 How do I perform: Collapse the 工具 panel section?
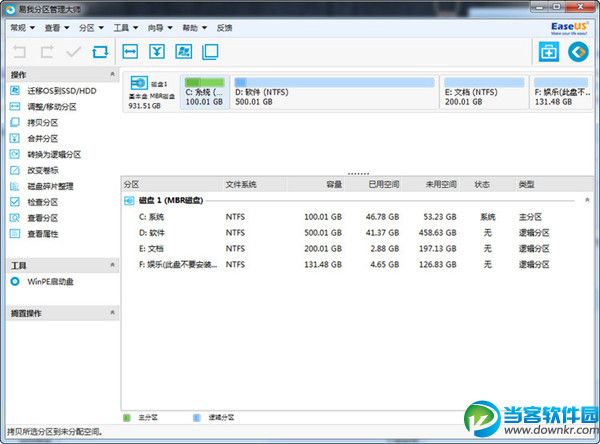[112, 264]
